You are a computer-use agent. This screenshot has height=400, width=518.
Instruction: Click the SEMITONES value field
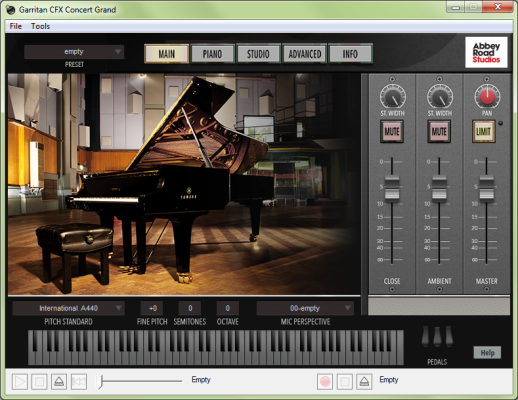(x=190, y=308)
